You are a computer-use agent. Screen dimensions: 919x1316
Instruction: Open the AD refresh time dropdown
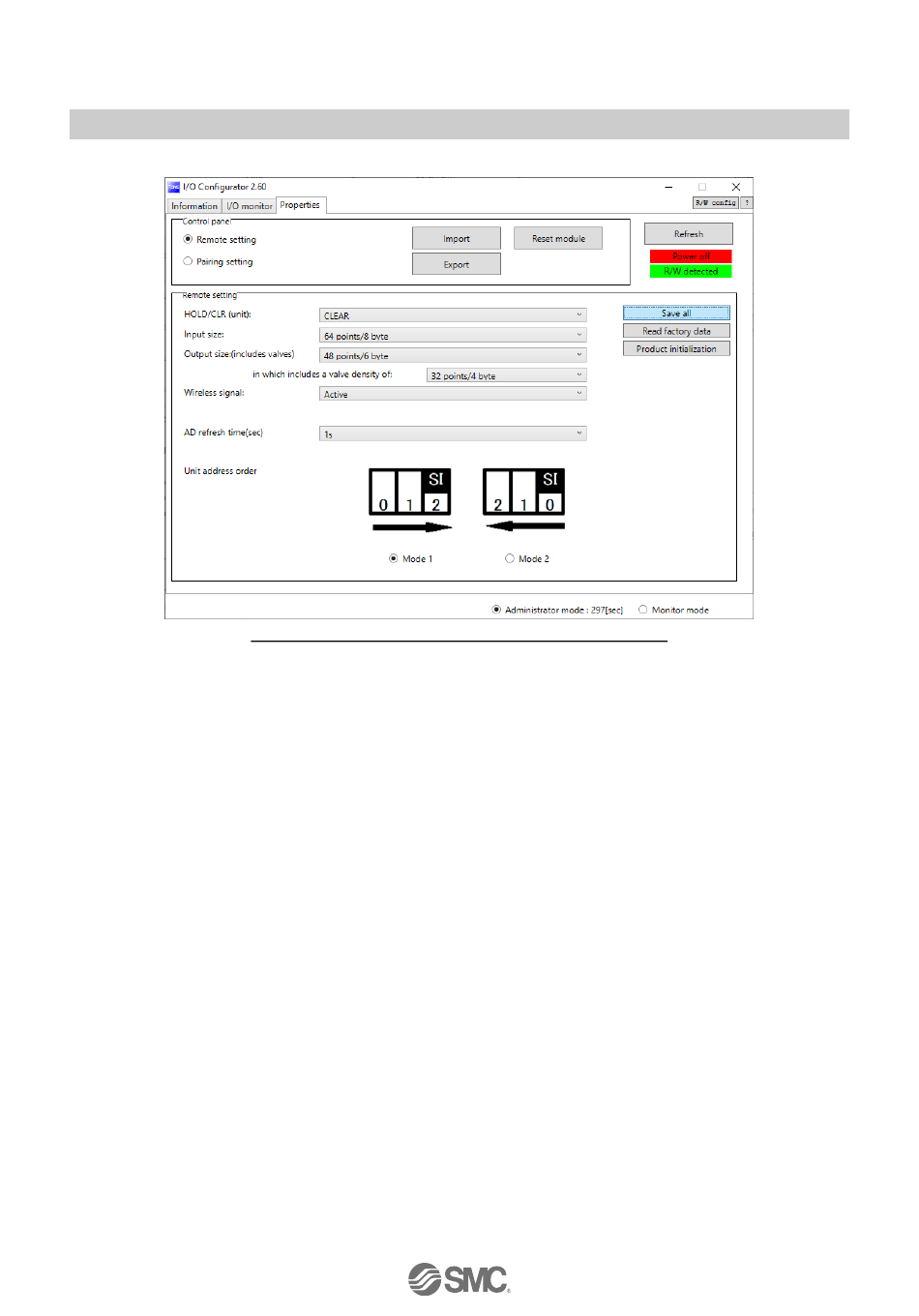coord(453,434)
